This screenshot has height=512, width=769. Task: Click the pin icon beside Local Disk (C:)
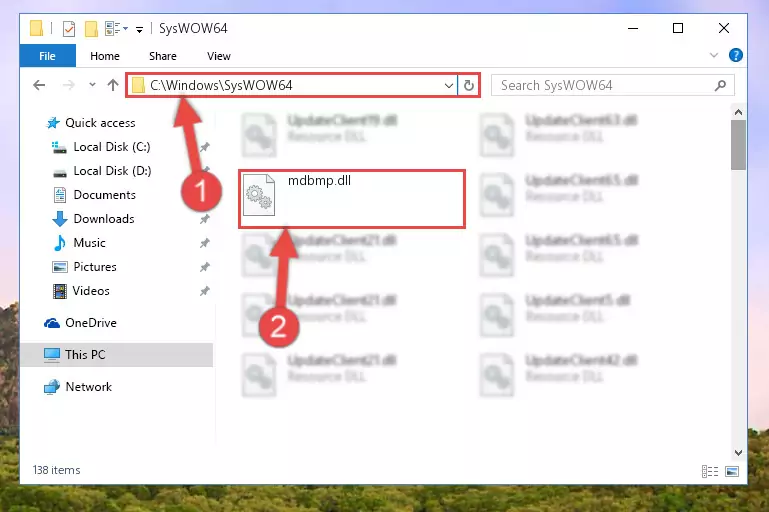click(x=205, y=147)
